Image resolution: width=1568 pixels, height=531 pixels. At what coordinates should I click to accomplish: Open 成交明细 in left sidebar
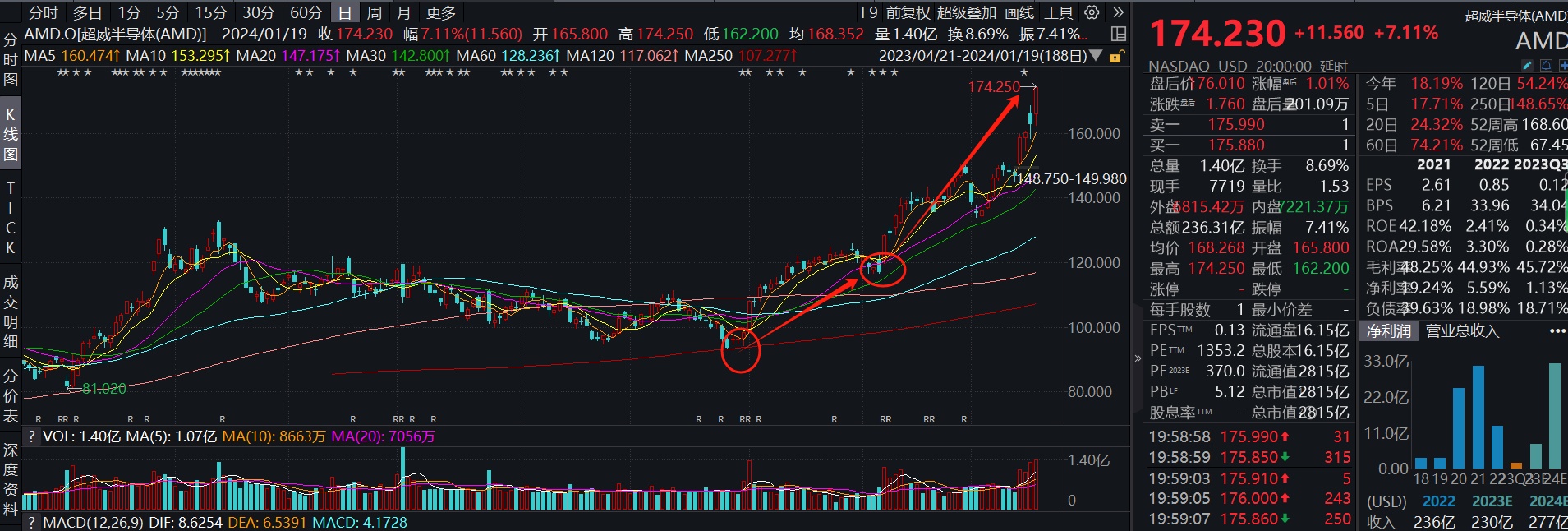(x=10, y=312)
